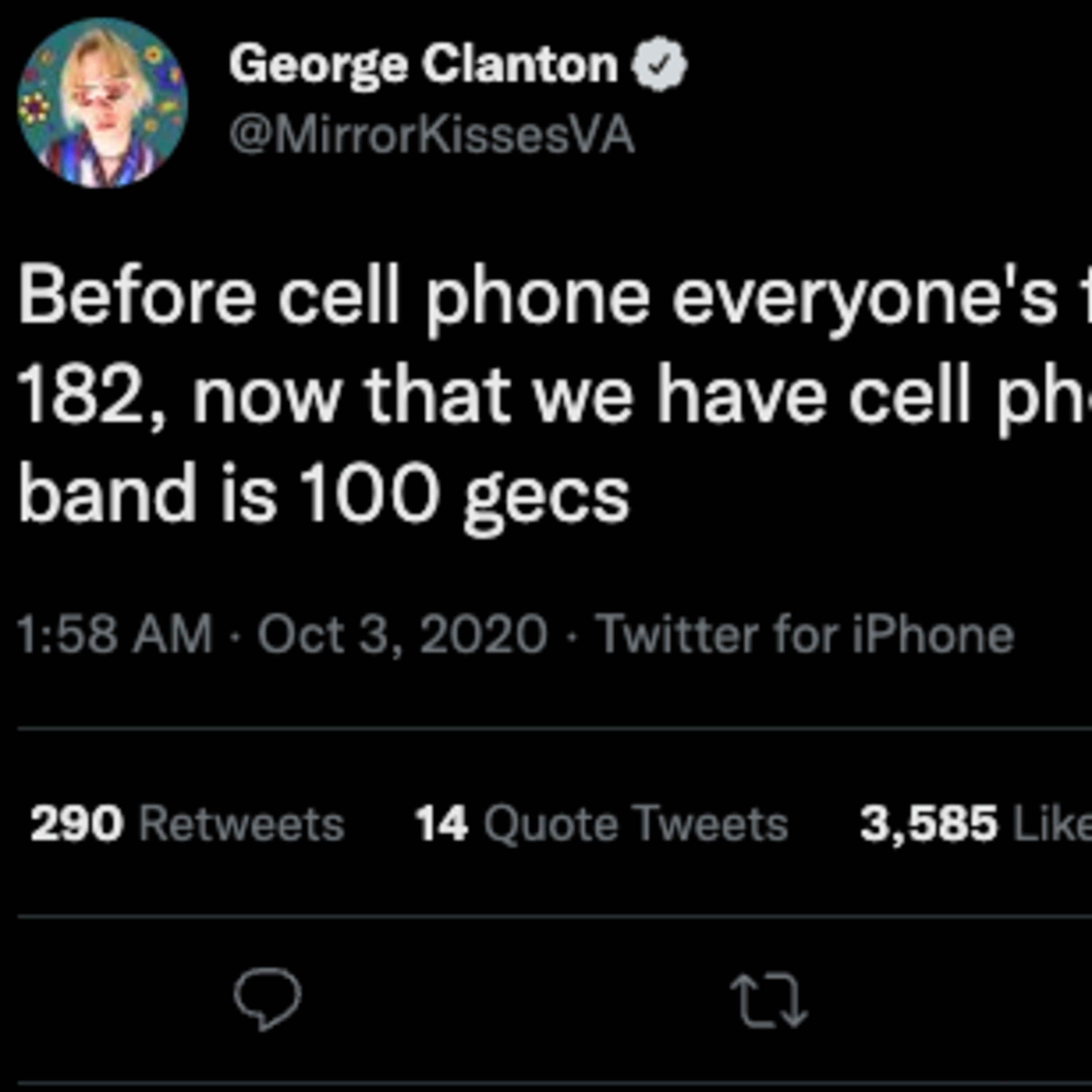
Task: Click the @MirrorKissesVA handle
Action: point(432,136)
